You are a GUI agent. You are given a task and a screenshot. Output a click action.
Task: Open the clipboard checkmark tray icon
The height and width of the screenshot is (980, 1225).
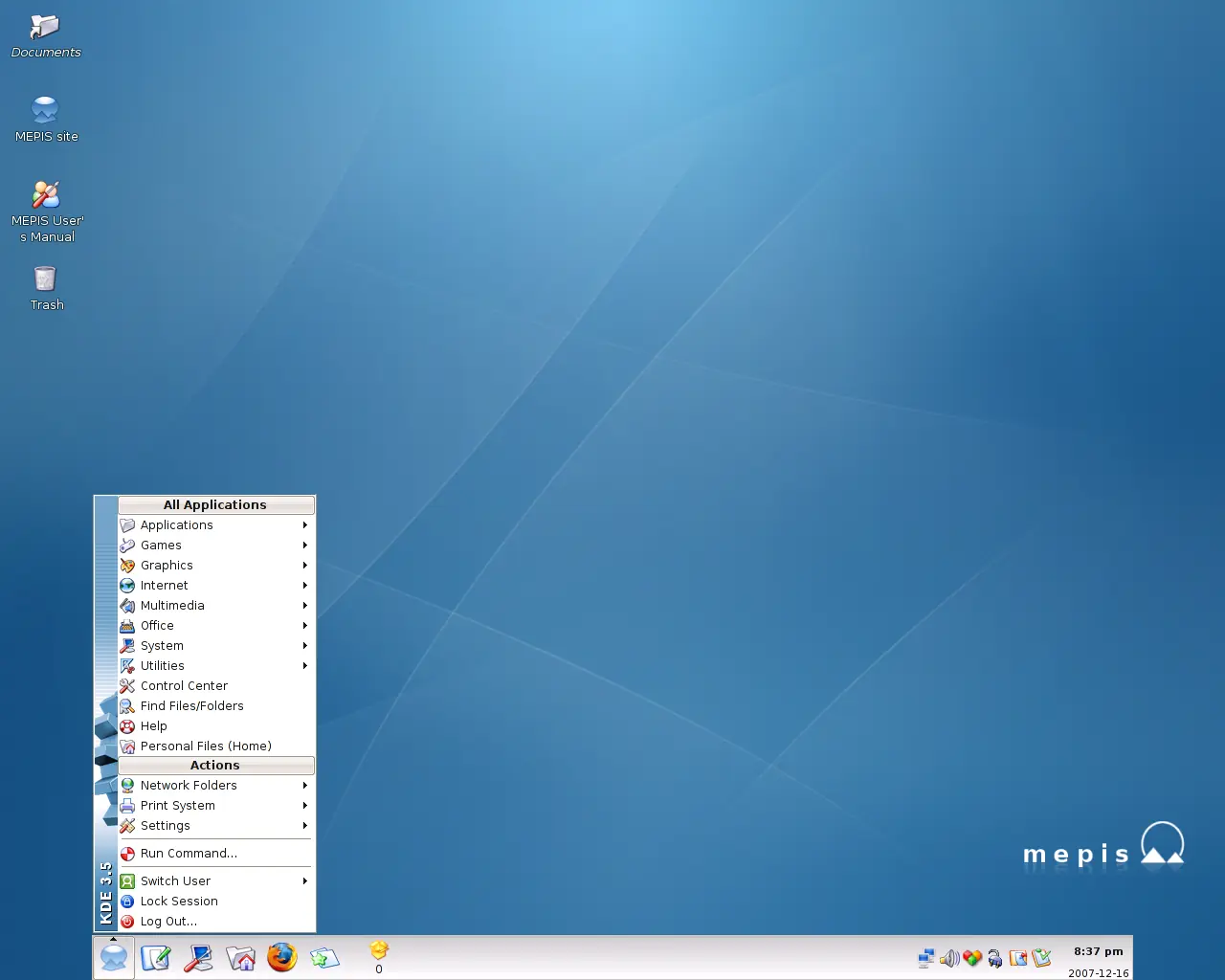click(1041, 958)
